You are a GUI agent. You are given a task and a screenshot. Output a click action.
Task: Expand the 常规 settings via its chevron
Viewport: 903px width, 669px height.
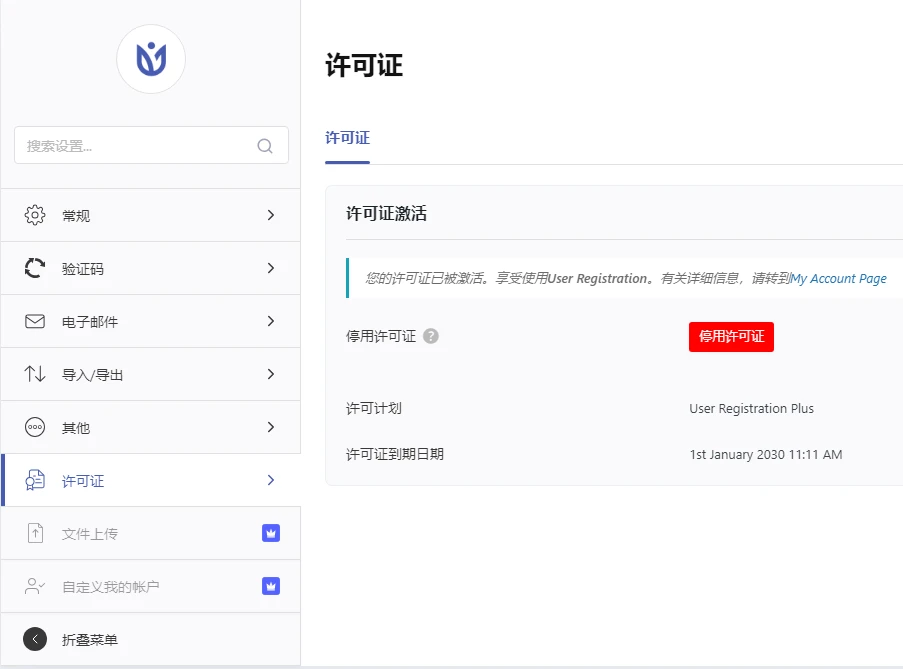[x=270, y=214]
